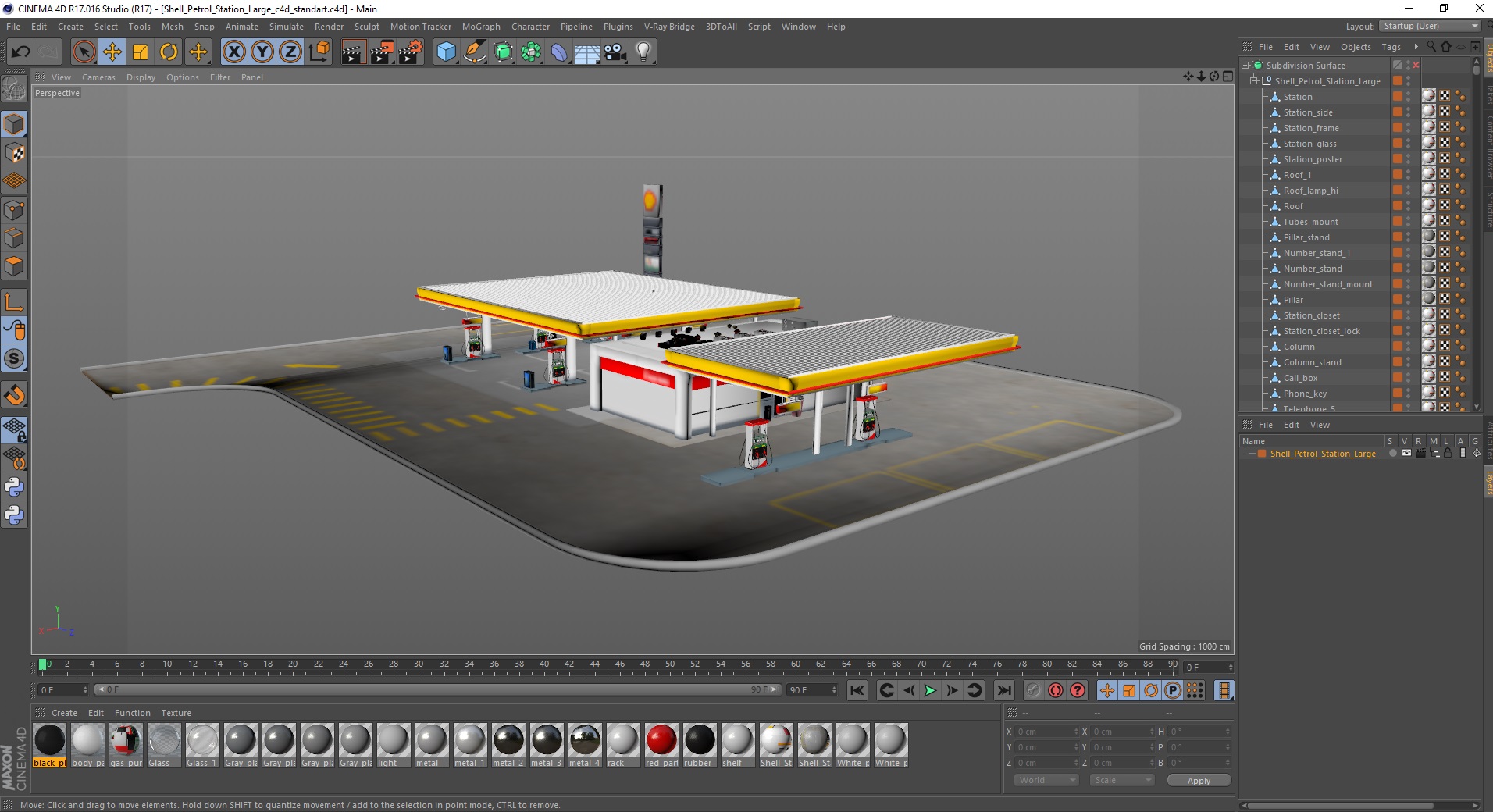This screenshot has height=812, width=1493.
Task: Play the animation forward
Action: (x=930, y=690)
